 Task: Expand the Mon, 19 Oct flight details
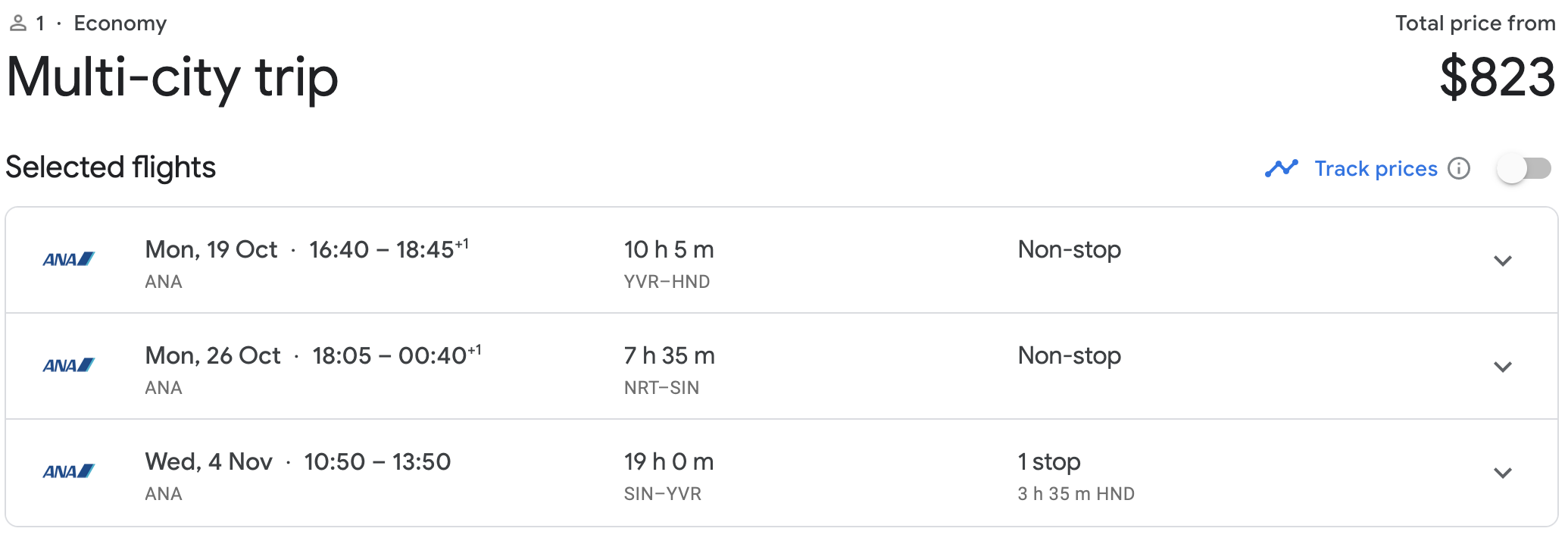tap(1503, 261)
